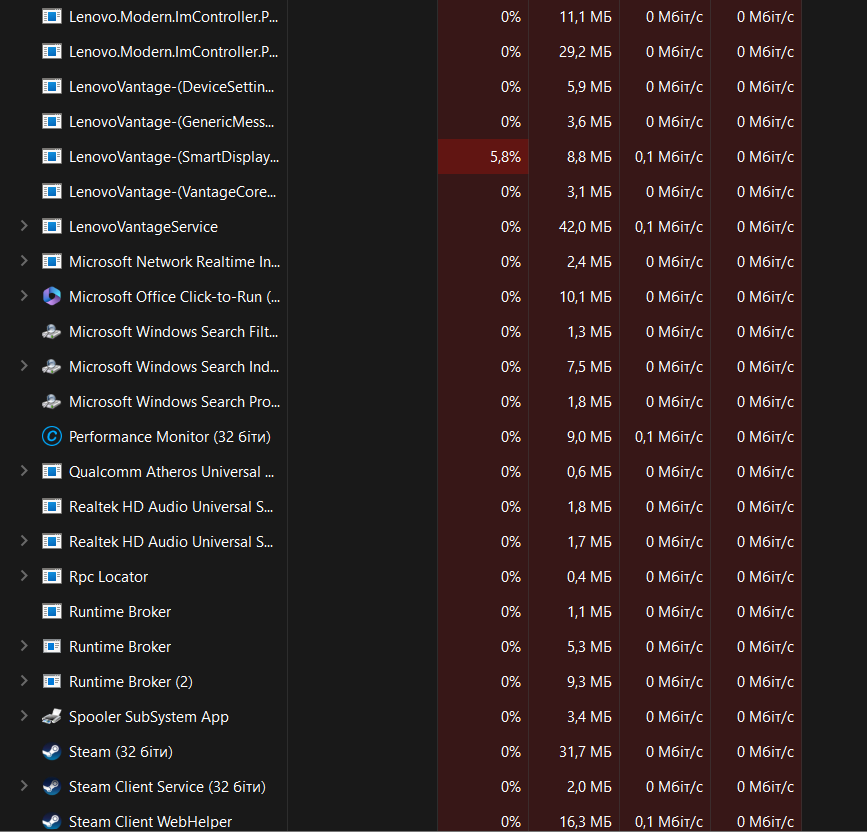The image size is (867, 832).
Task: Click the Runtime Broker (2) process icon
Action: pos(51,681)
